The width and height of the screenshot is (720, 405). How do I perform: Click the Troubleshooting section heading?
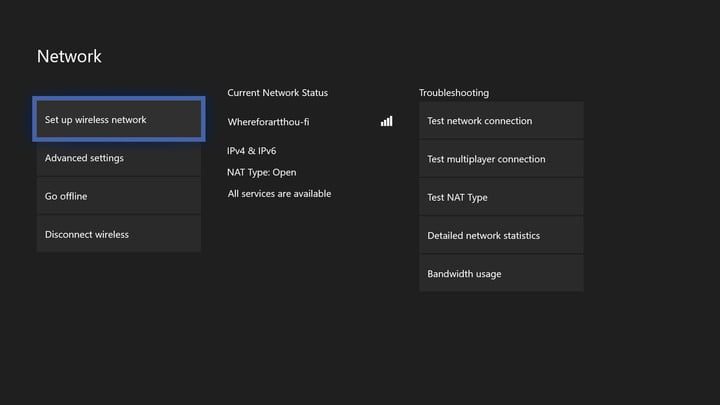[454, 93]
